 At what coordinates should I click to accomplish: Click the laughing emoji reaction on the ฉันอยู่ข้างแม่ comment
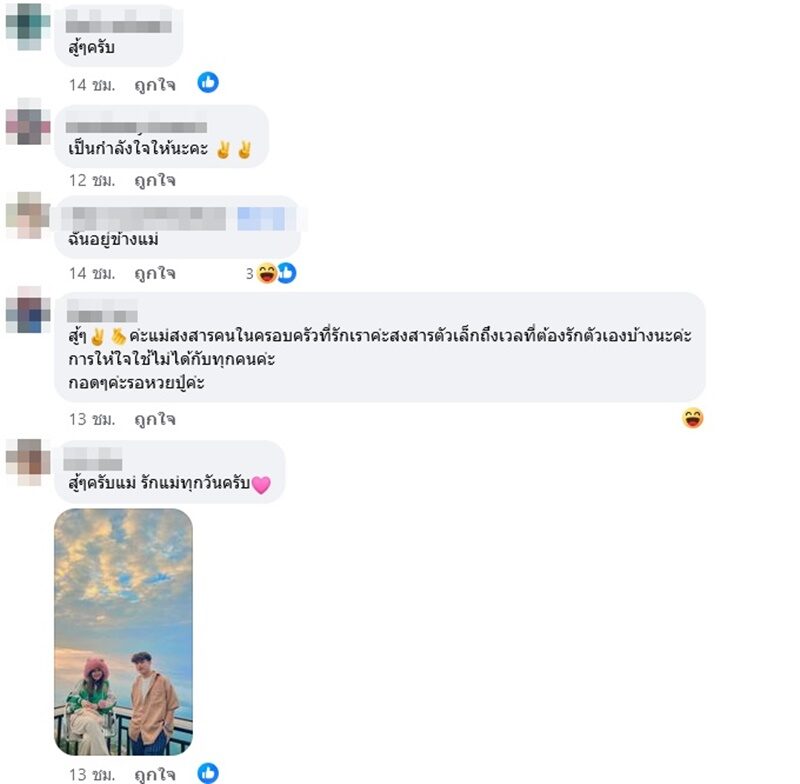point(266,273)
